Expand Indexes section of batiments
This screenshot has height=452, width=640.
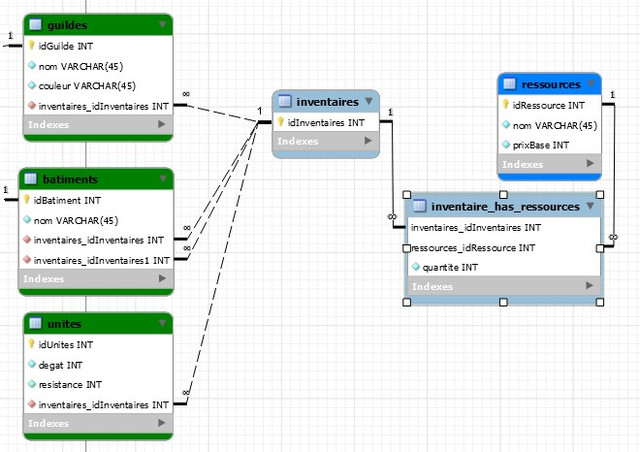(x=162, y=278)
